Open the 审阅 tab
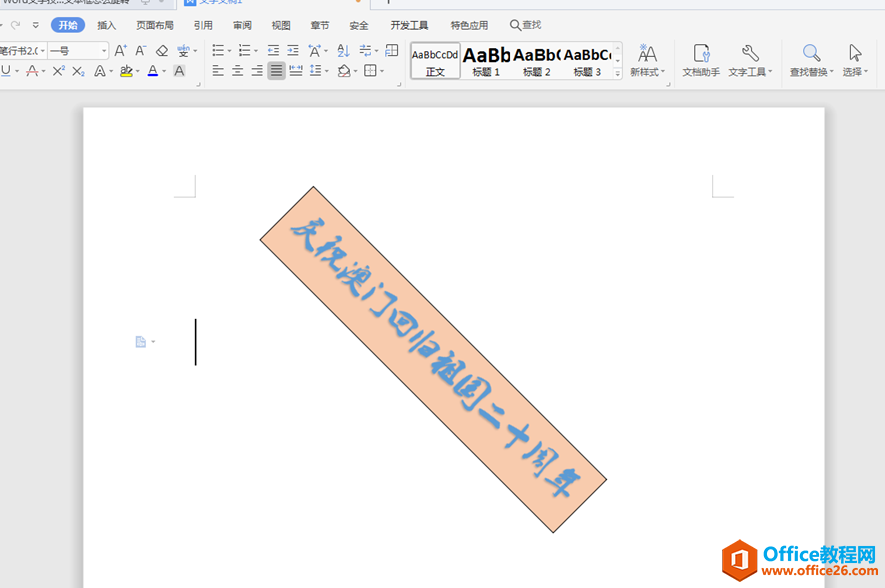The height and width of the screenshot is (588, 885). coord(242,25)
